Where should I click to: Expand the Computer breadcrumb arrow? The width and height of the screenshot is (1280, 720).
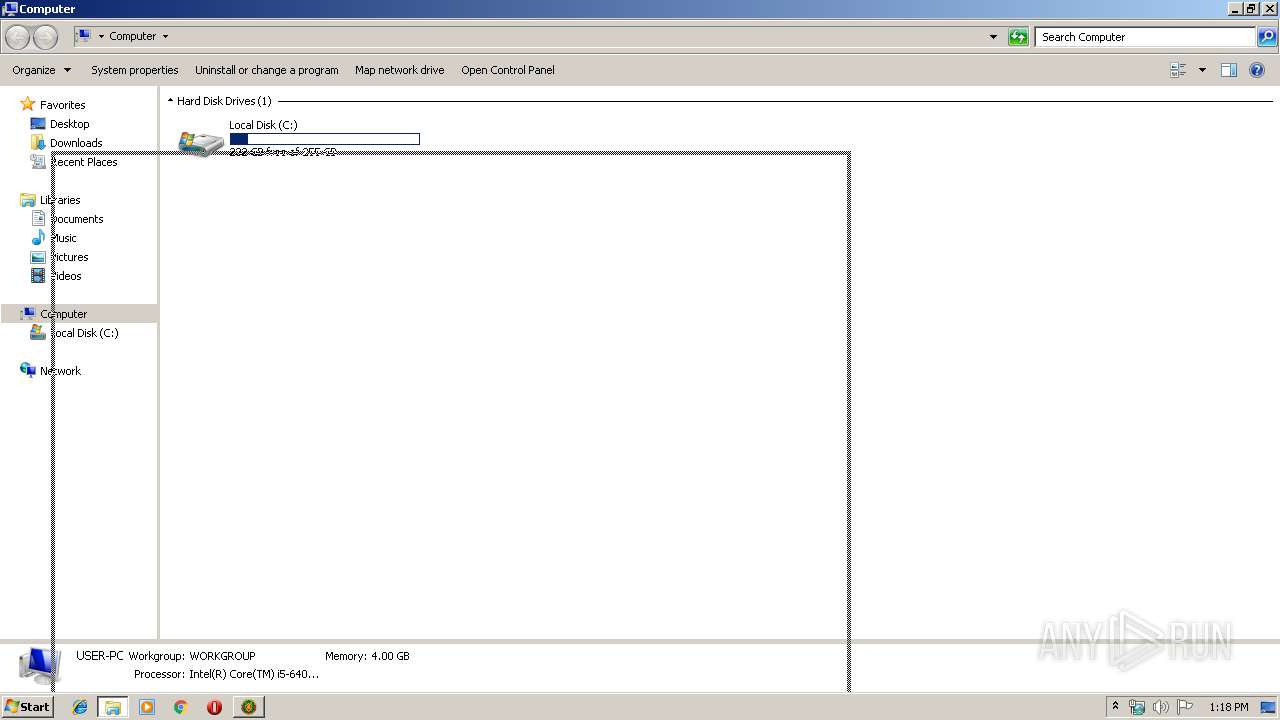[x=165, y=36]
